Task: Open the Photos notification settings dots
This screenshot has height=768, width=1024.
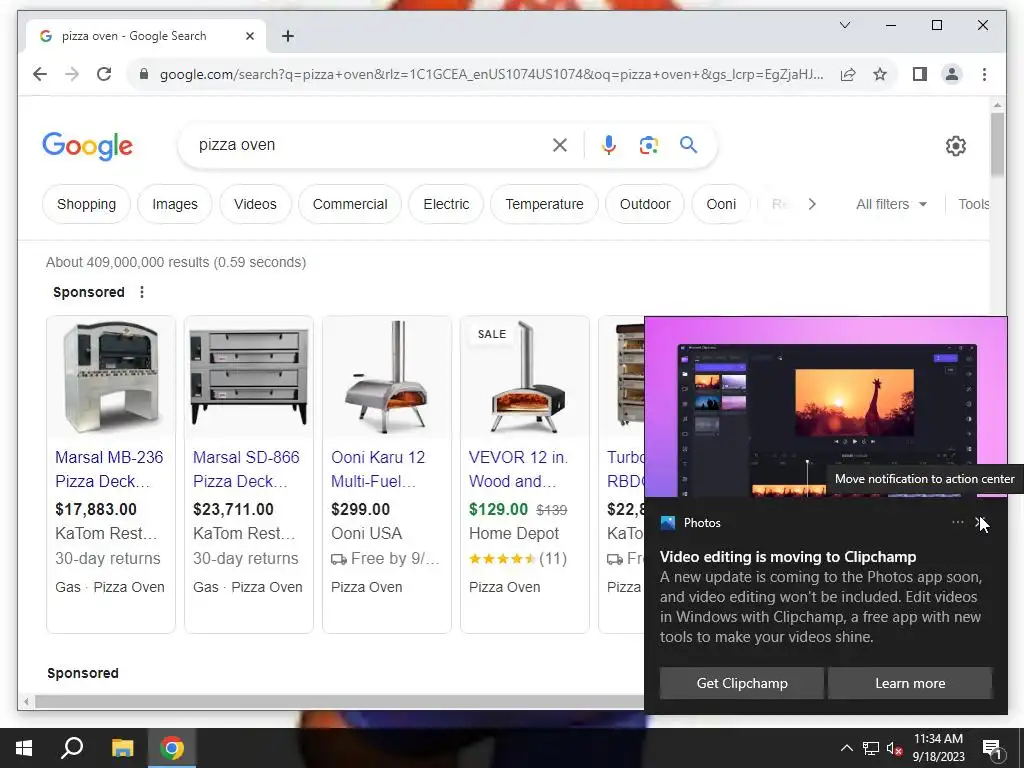Action: coord(957,522)
